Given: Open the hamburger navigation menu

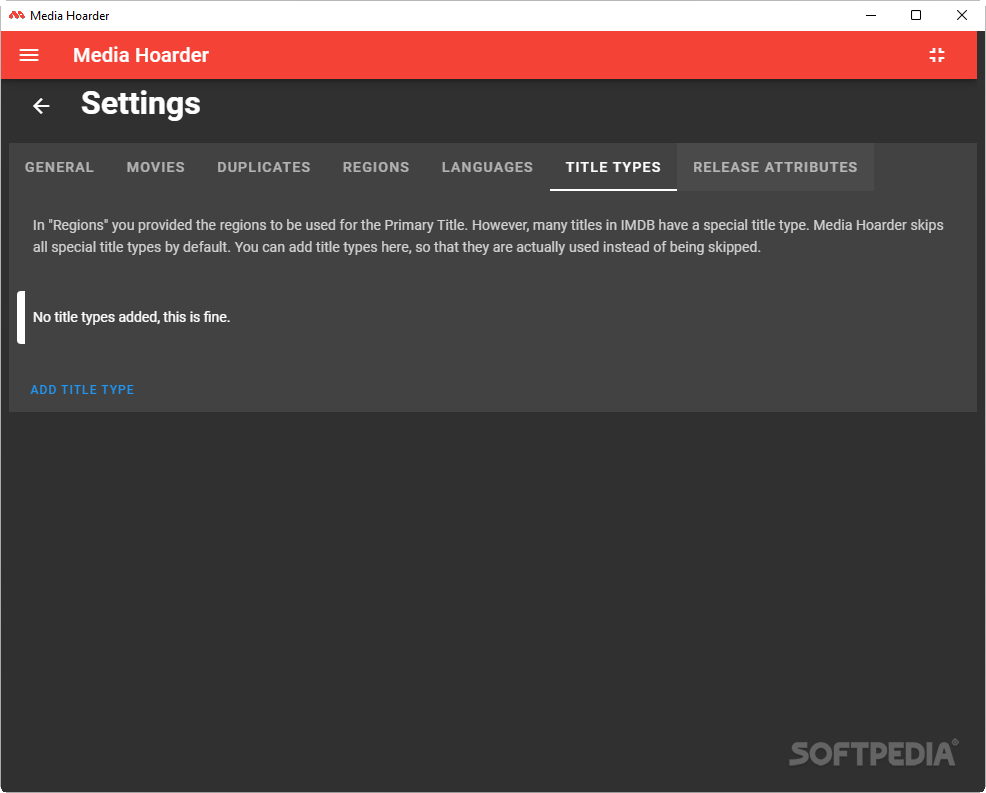Looking at the screenshot, I should tap(29, 55).
